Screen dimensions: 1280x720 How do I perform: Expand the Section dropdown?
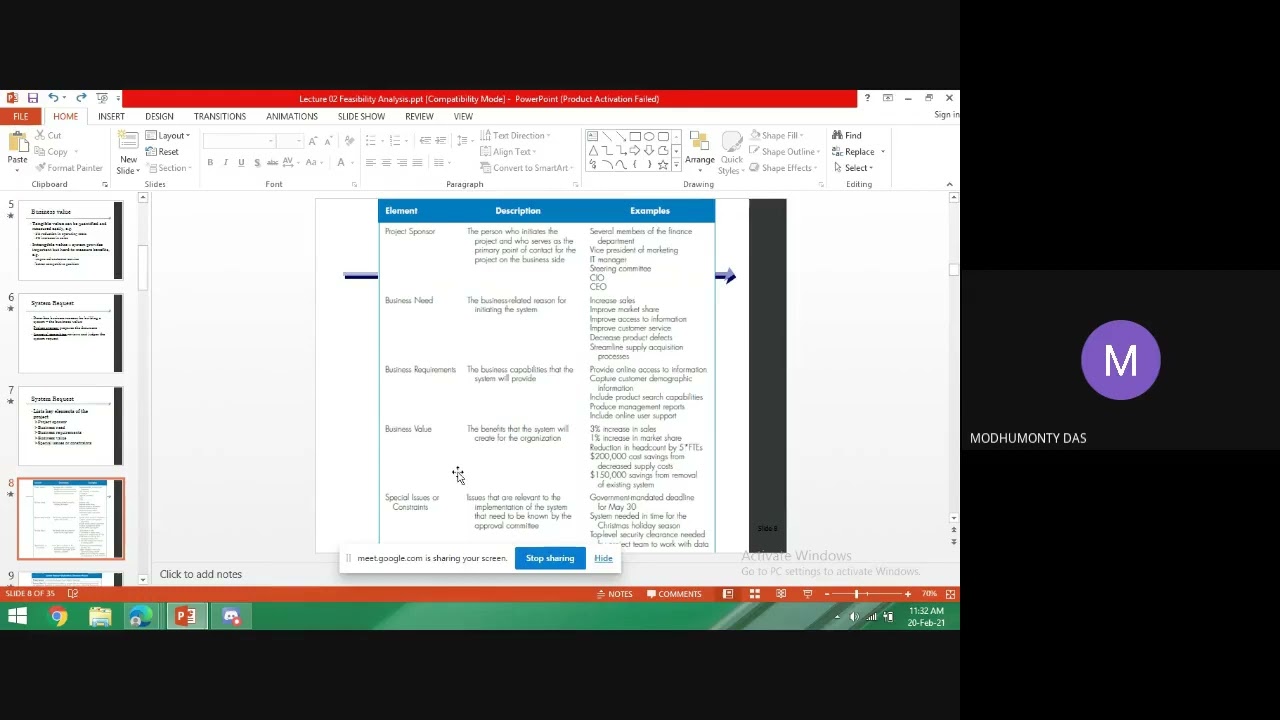(x=169, y=168)
